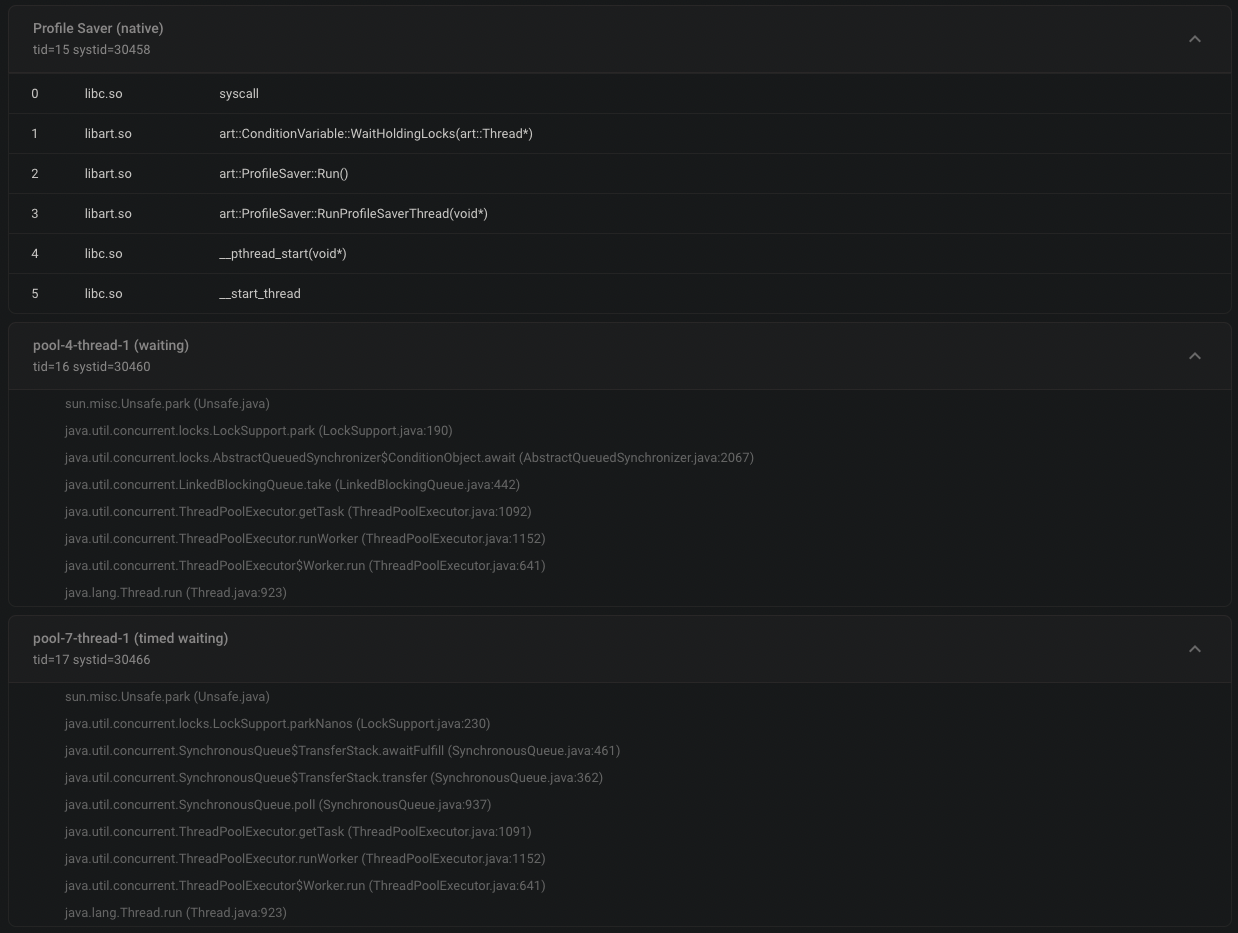Select the SynchronousQueue.poll frame

pos(278,804)
